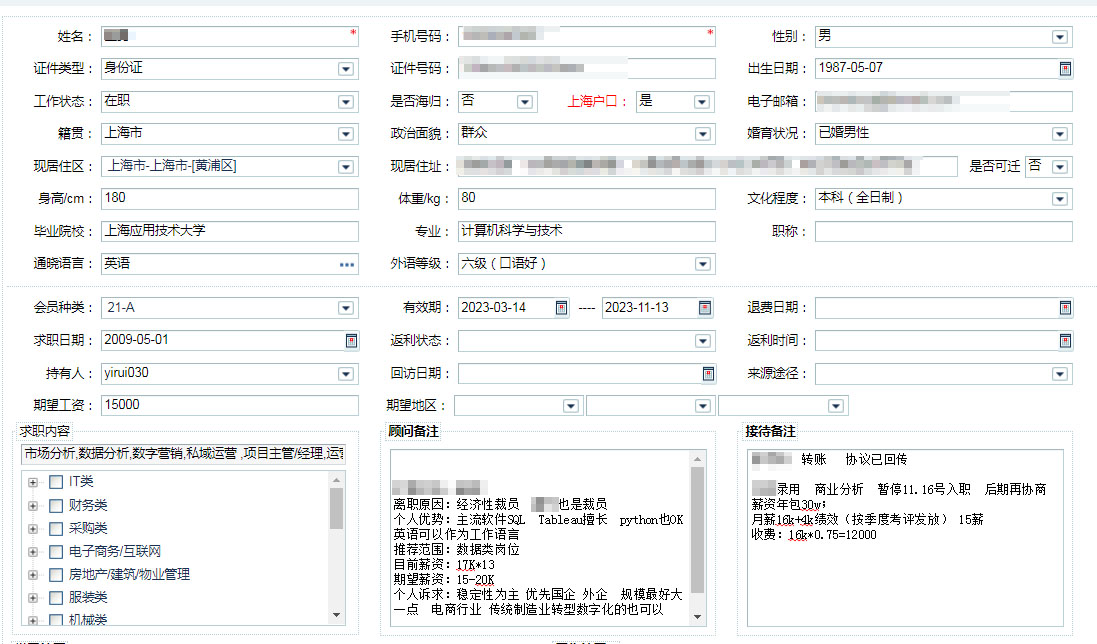Click the 毕业院校 input field
1097x644 pixels.
229,231
